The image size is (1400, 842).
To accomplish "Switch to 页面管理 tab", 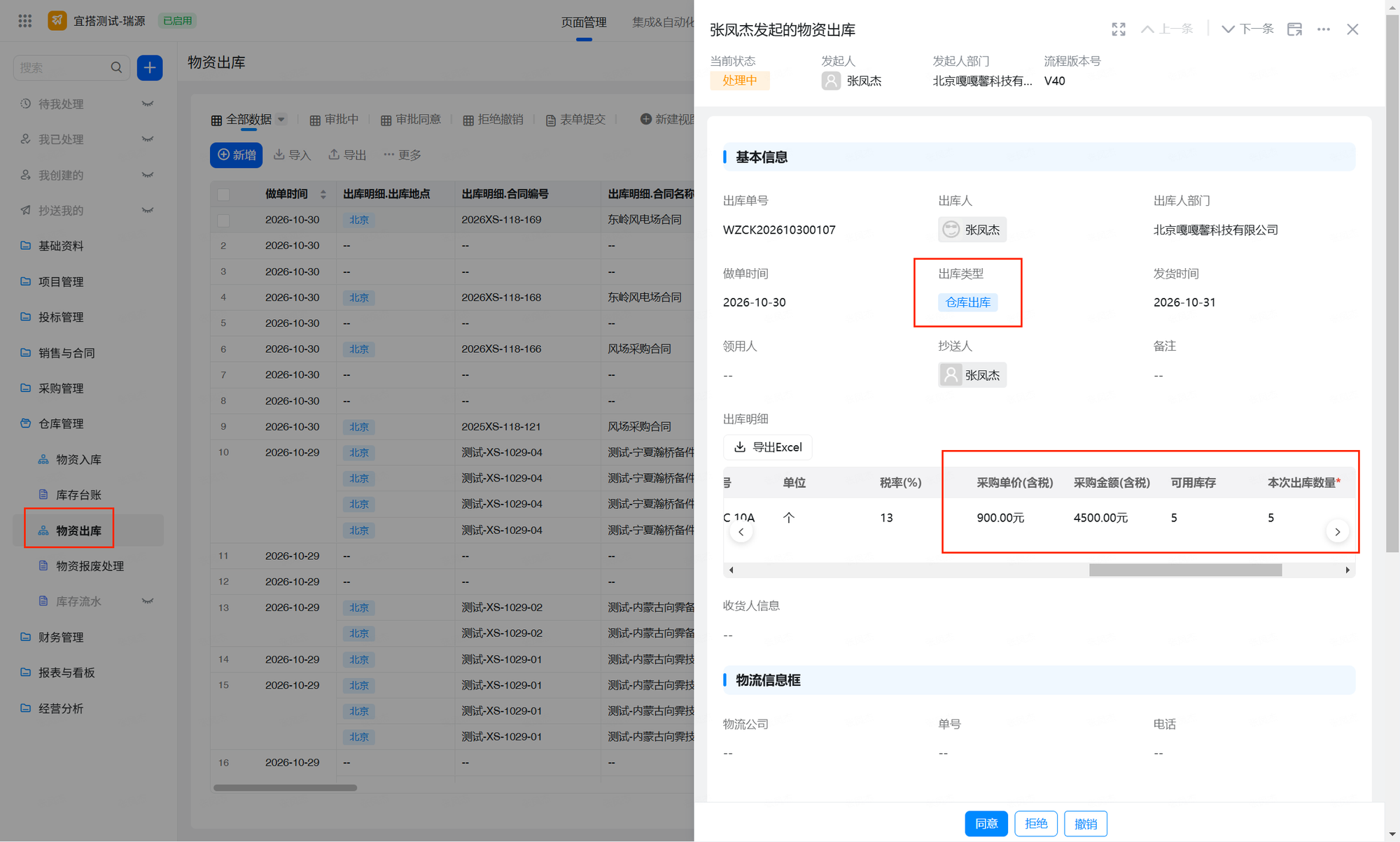I will (584, 22).
